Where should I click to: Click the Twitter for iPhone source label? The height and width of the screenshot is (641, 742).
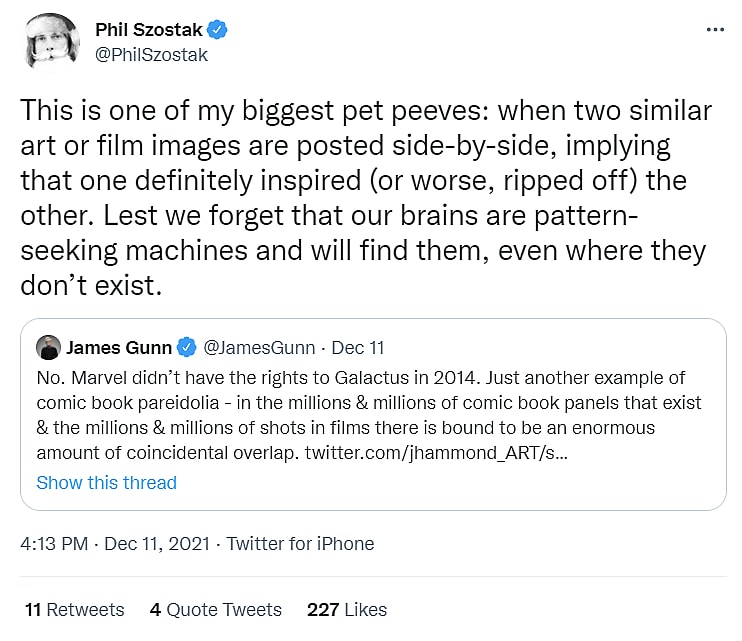(300, 544)
